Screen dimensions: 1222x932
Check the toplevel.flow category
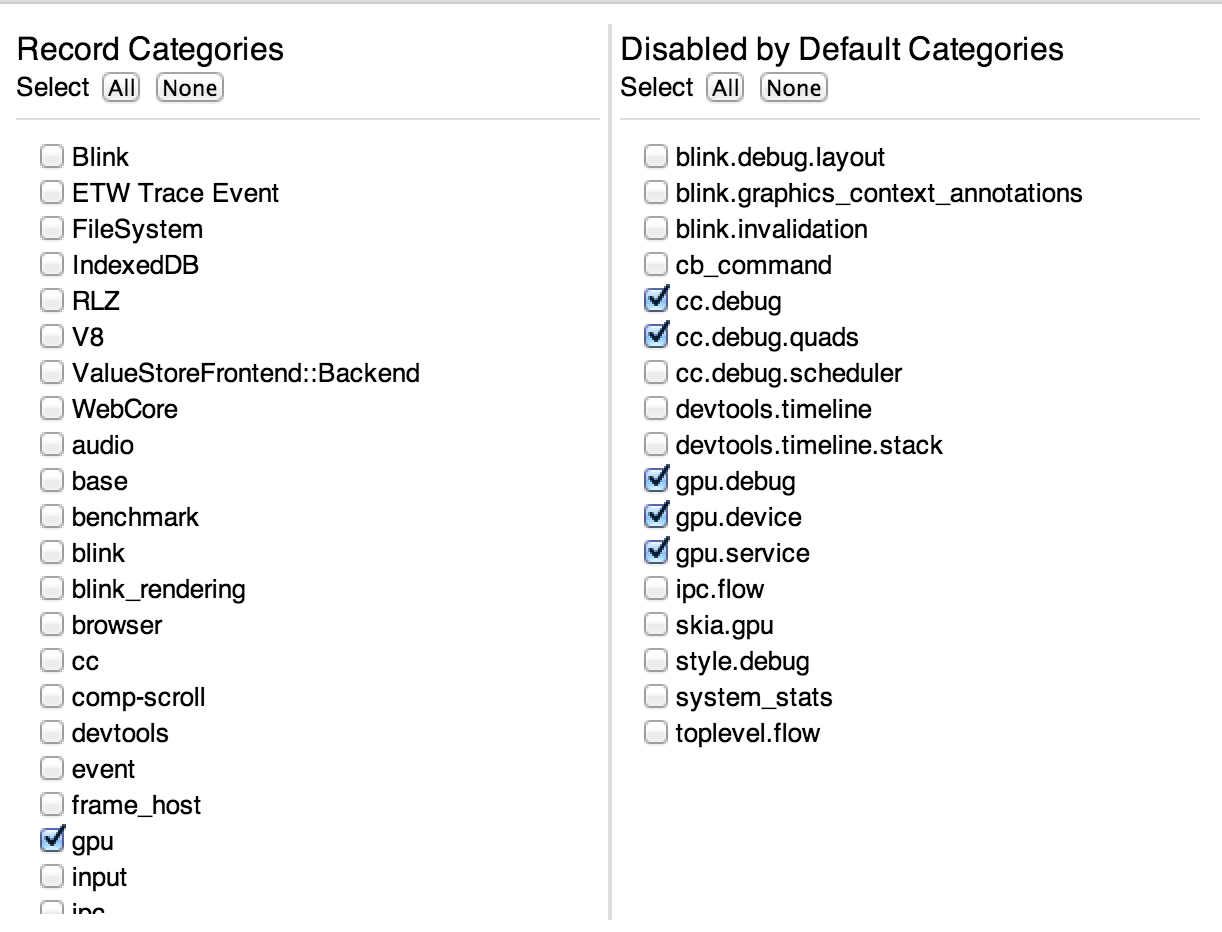[656, 733]
